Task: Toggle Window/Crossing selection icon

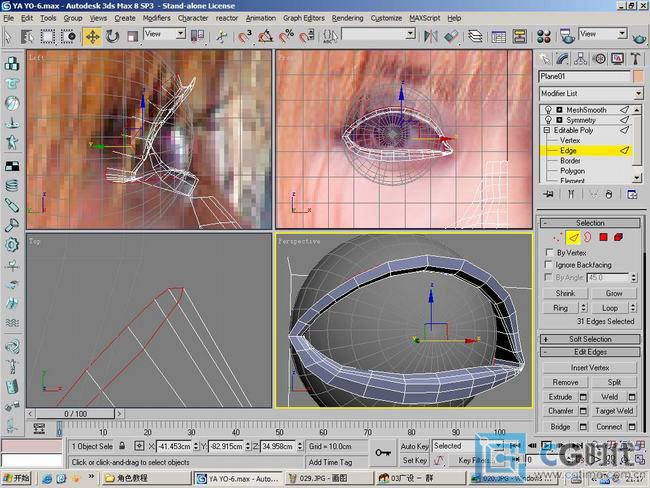Action: click(x=69, y=37)
